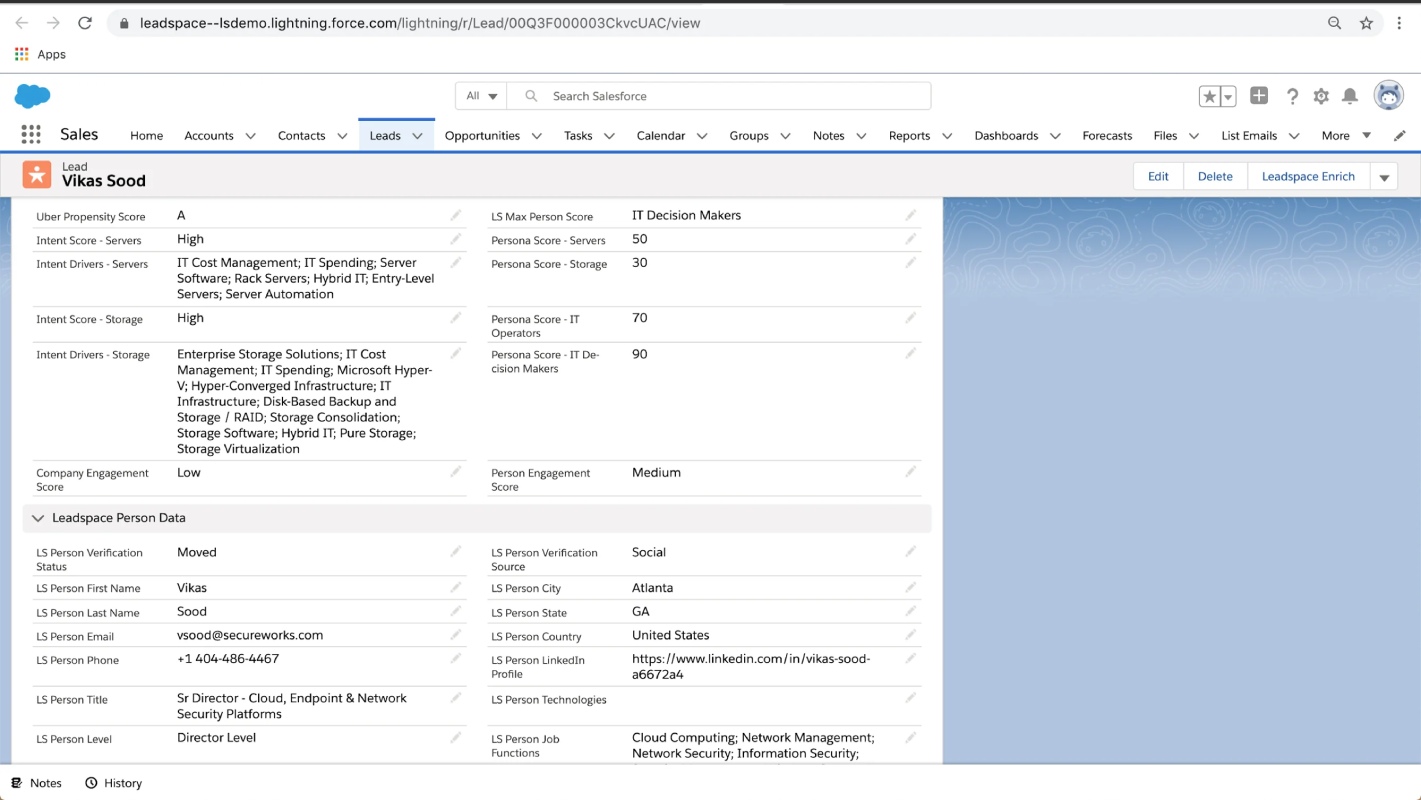
Task: Open the Setup gear icon
Action: (1321, 96)
